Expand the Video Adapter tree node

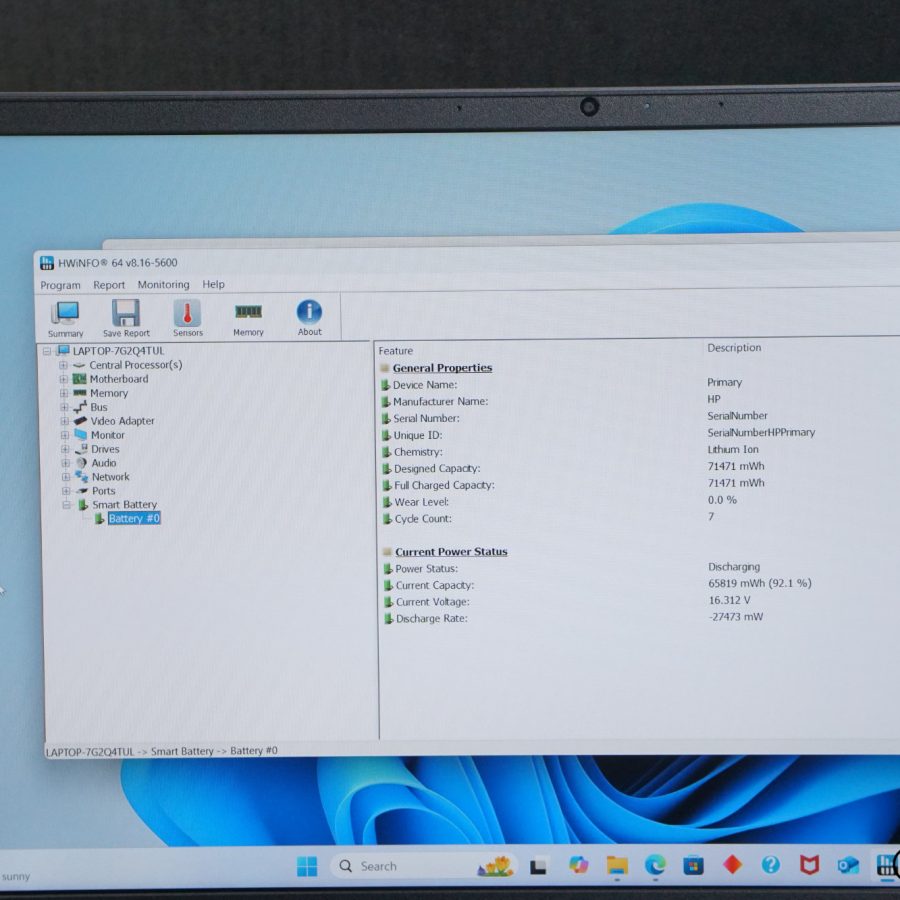tap(64, 421)
